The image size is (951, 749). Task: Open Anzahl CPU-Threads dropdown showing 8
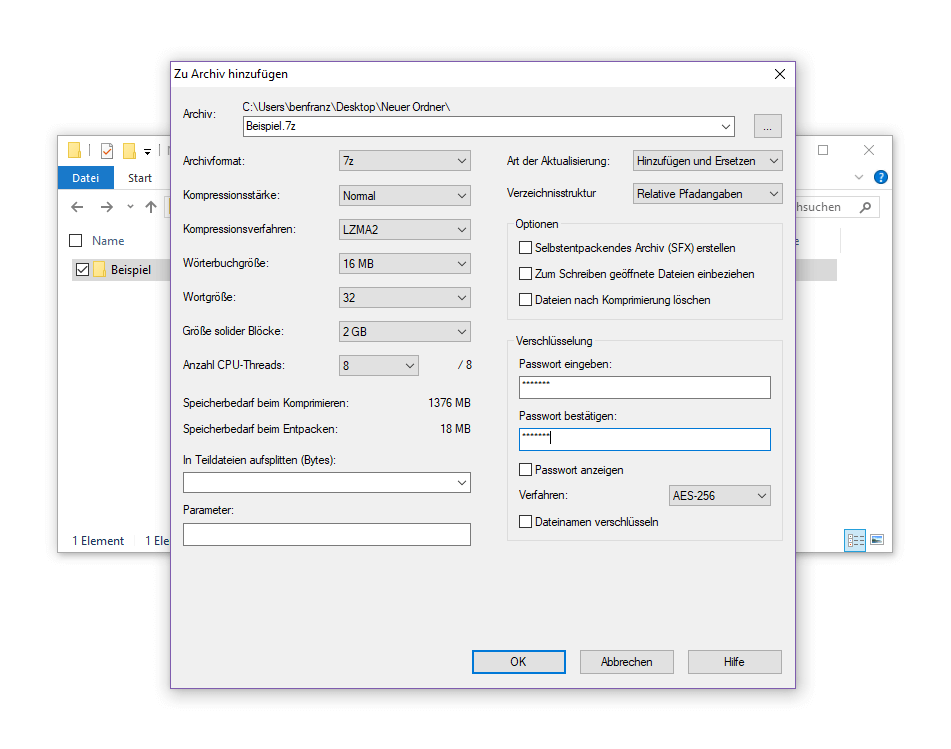378,365
